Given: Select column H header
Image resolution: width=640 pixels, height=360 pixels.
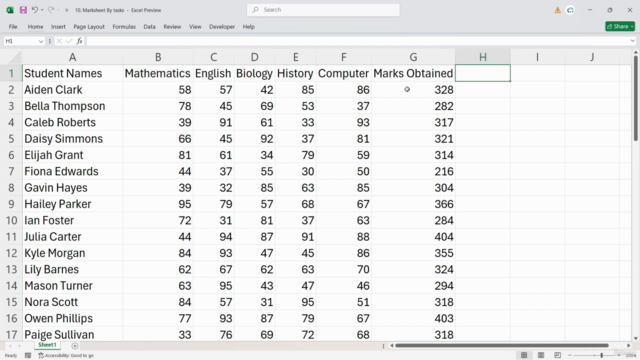Looking at the screenshot, I should pos(482,57).
